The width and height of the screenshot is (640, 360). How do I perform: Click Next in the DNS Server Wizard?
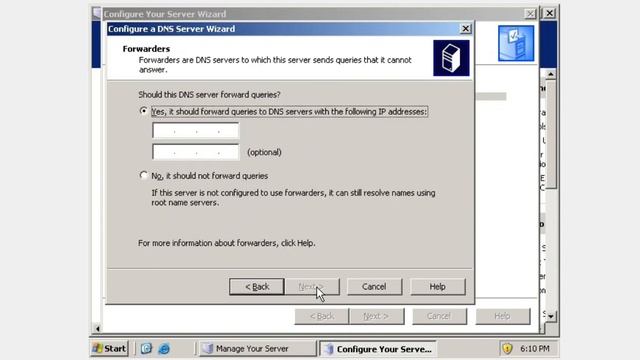[x=312, y=287]
